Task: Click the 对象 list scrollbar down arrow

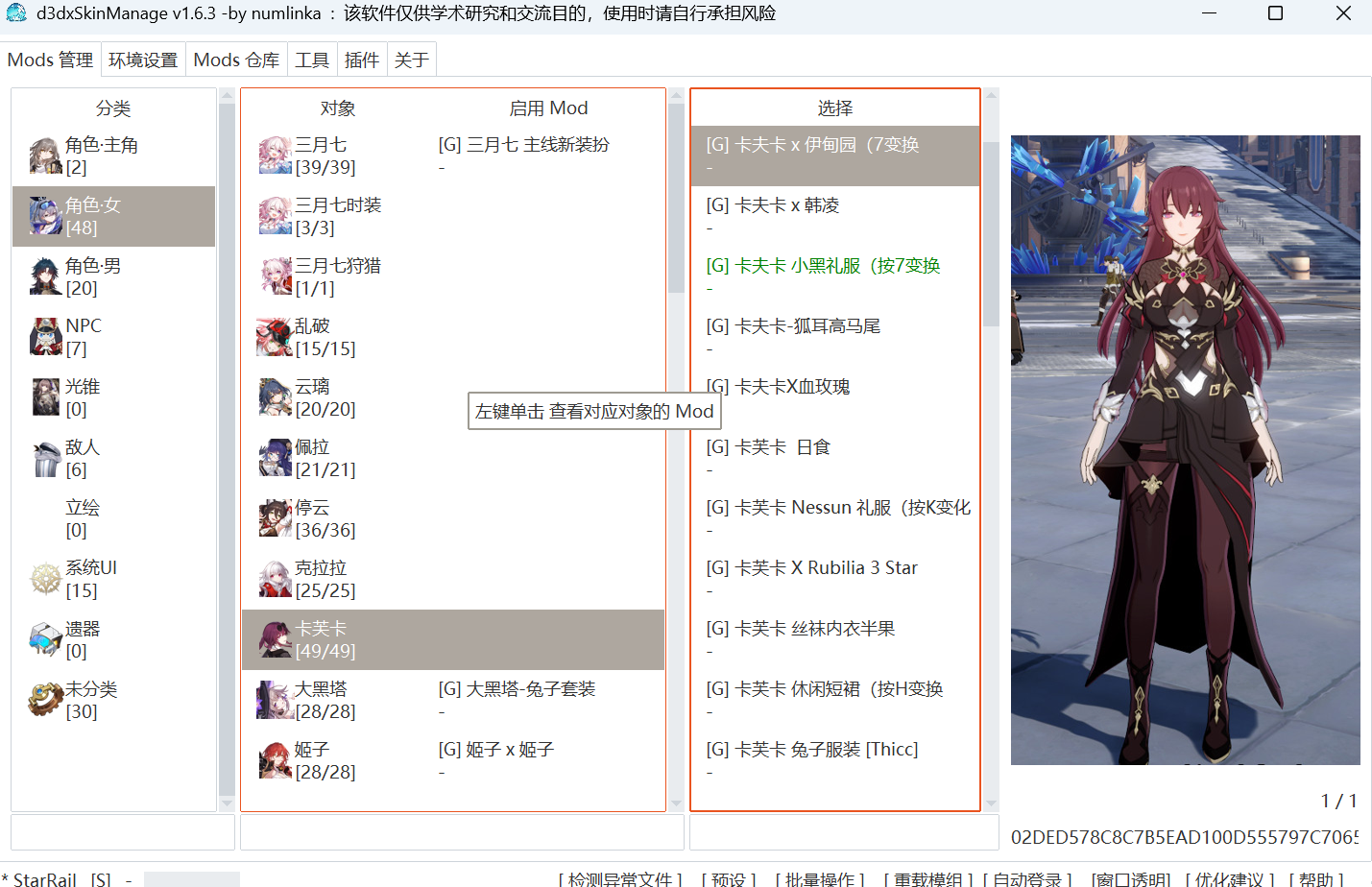Action: pyautogui.click(x=676, y=803)
